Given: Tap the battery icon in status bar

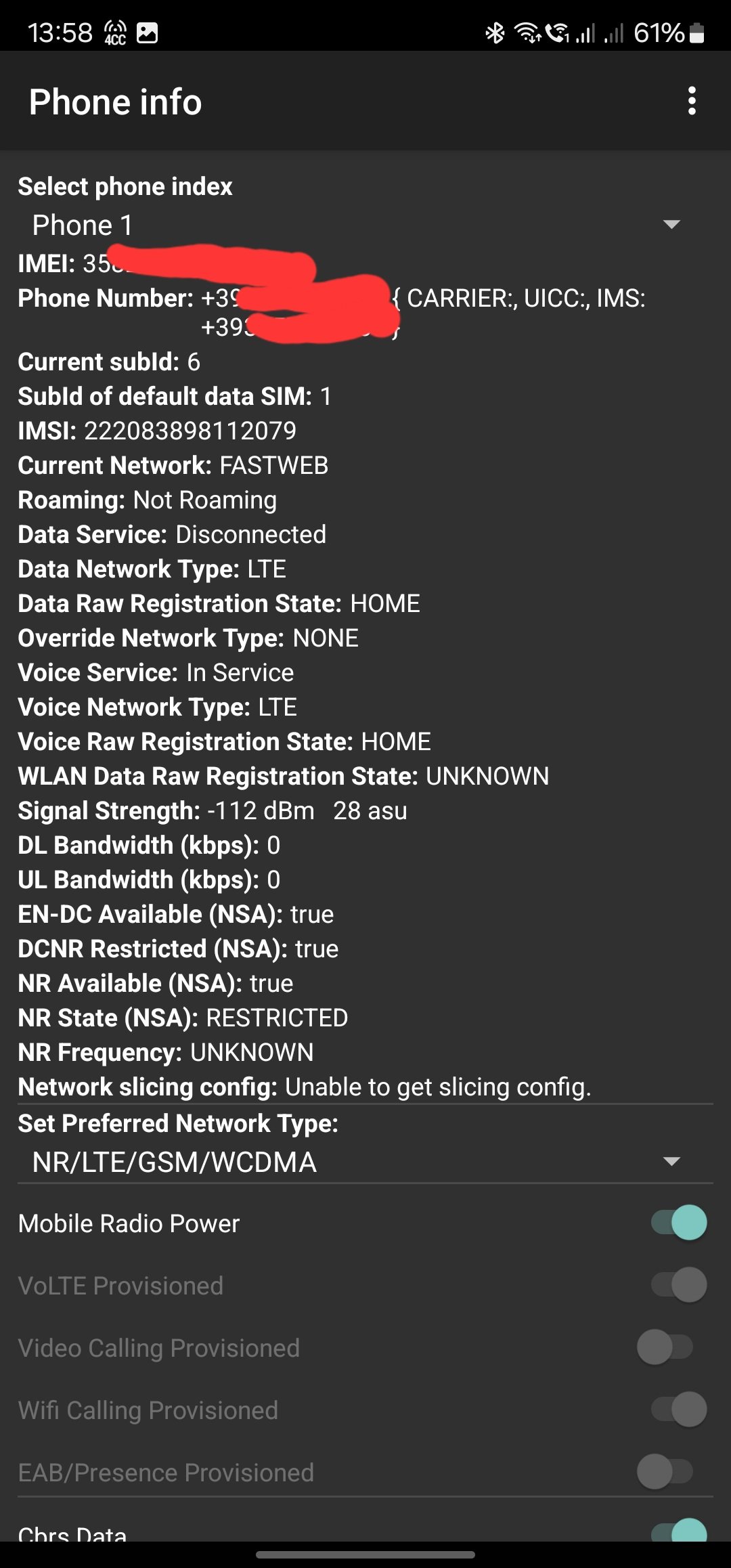Looking at the screenshot, I should 696,32.
